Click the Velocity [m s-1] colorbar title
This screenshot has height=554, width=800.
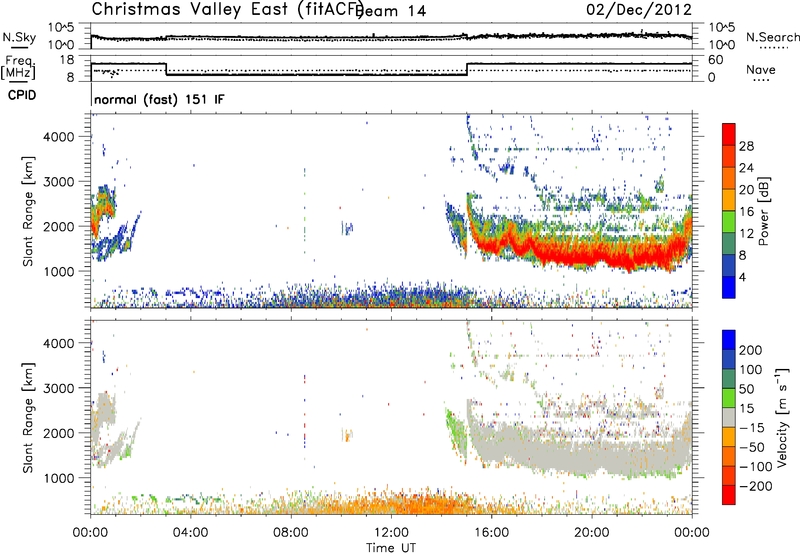pyautogui.click(x=782, y=417)
